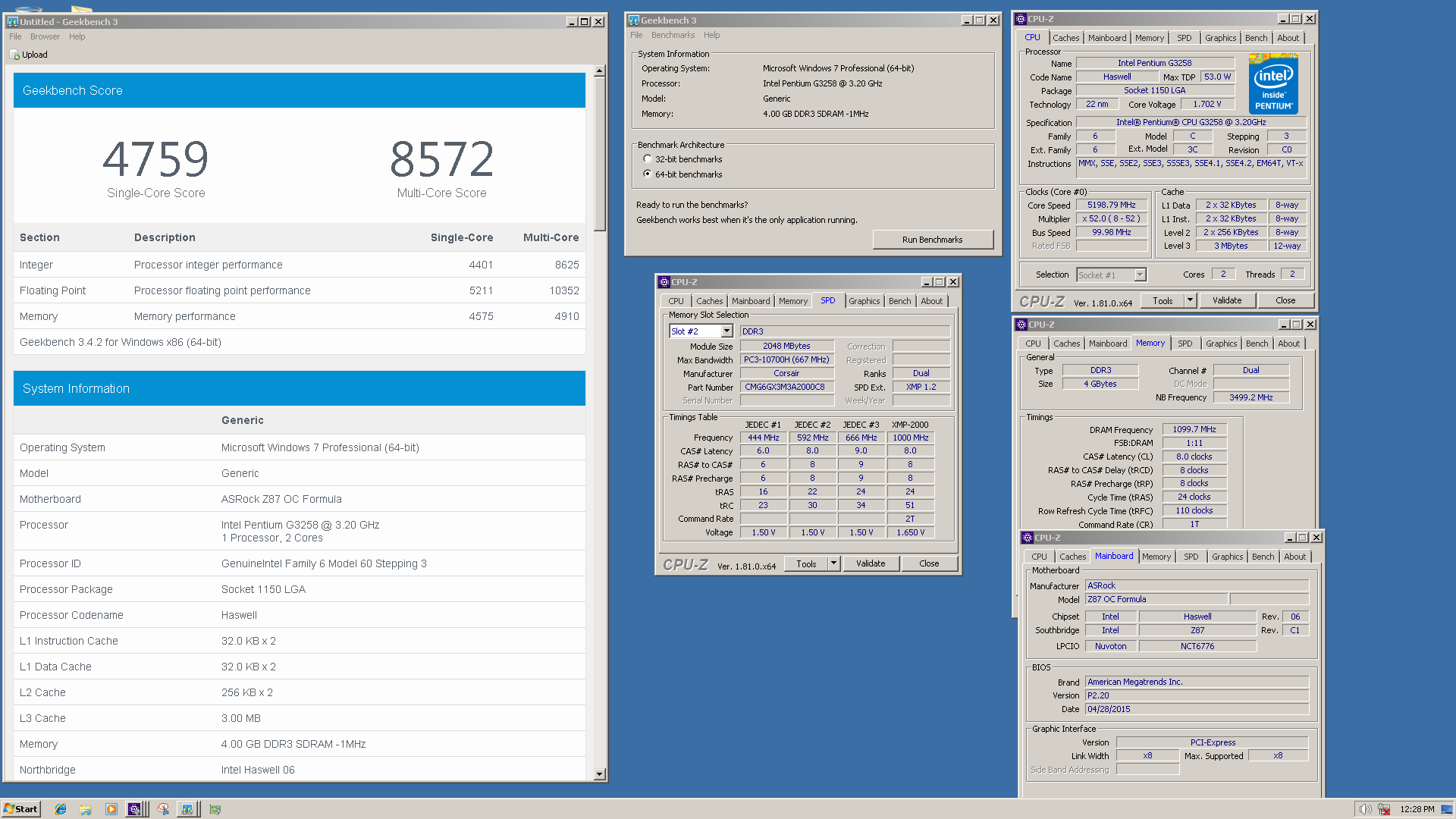
Task: Click the BIOS Date field 04/28/2015
Action: point(1197,709)
